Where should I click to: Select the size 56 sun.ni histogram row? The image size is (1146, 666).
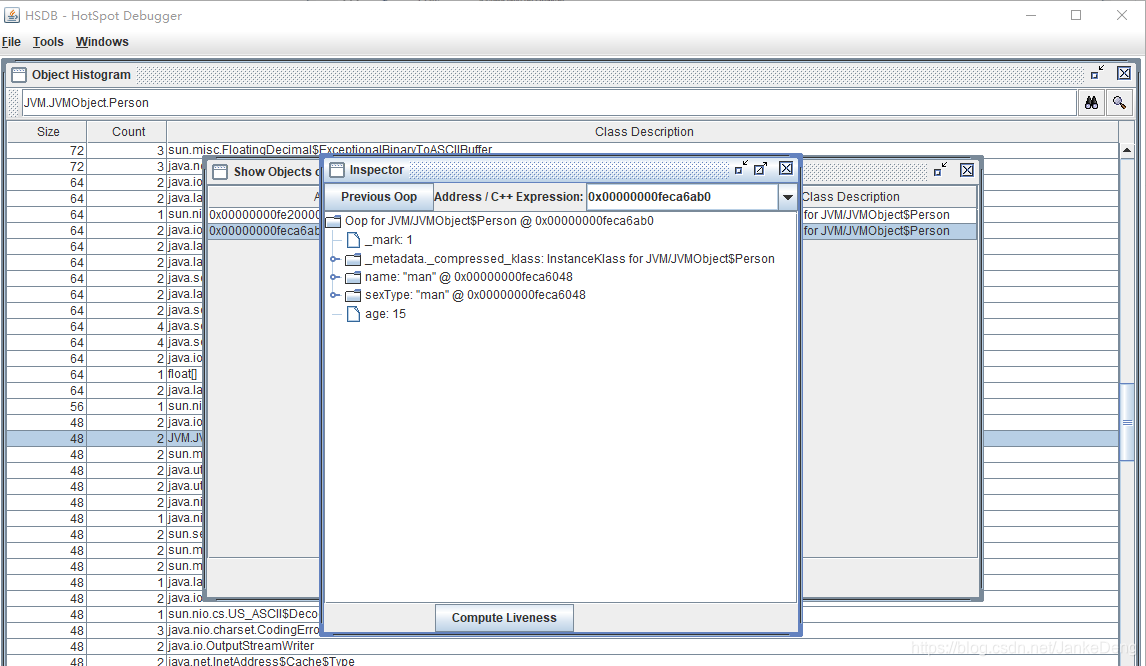click(x=105, y=406)
